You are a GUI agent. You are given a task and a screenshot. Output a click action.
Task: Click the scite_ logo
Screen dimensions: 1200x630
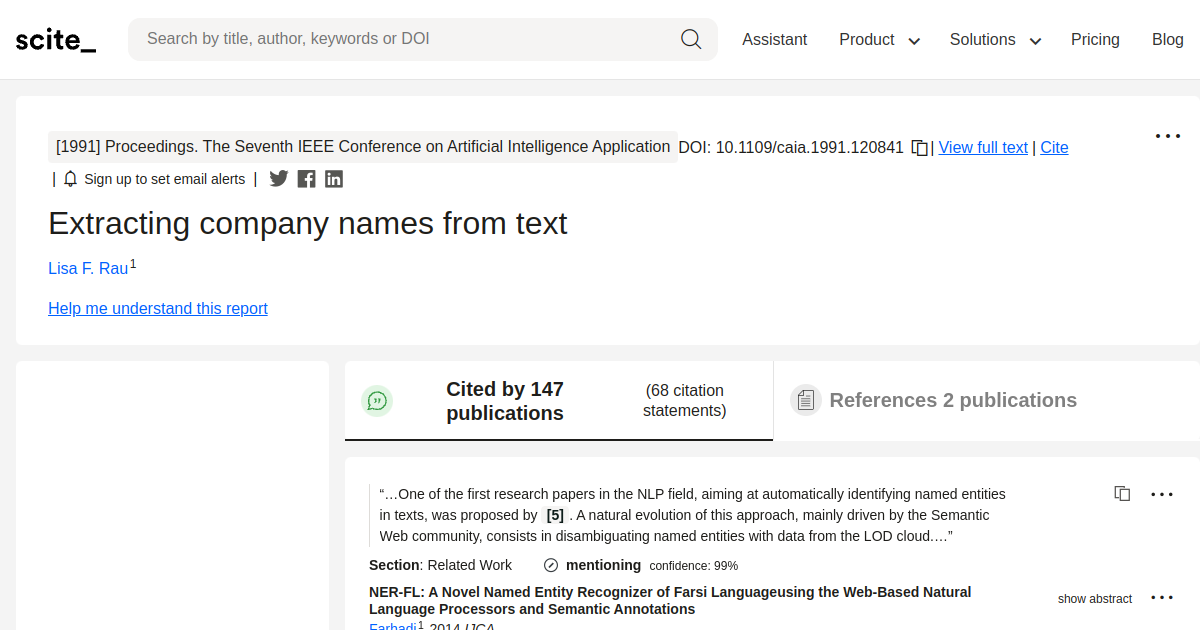click(55, 39)
